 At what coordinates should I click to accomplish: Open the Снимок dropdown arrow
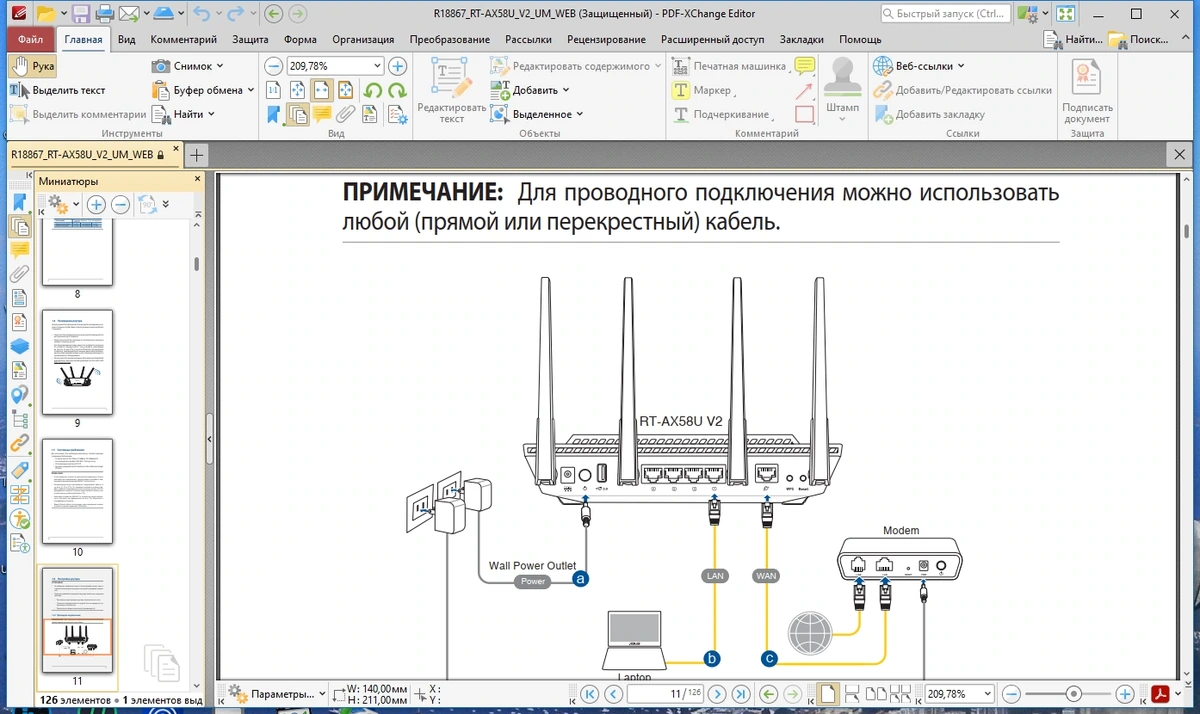tap(220, 66)
